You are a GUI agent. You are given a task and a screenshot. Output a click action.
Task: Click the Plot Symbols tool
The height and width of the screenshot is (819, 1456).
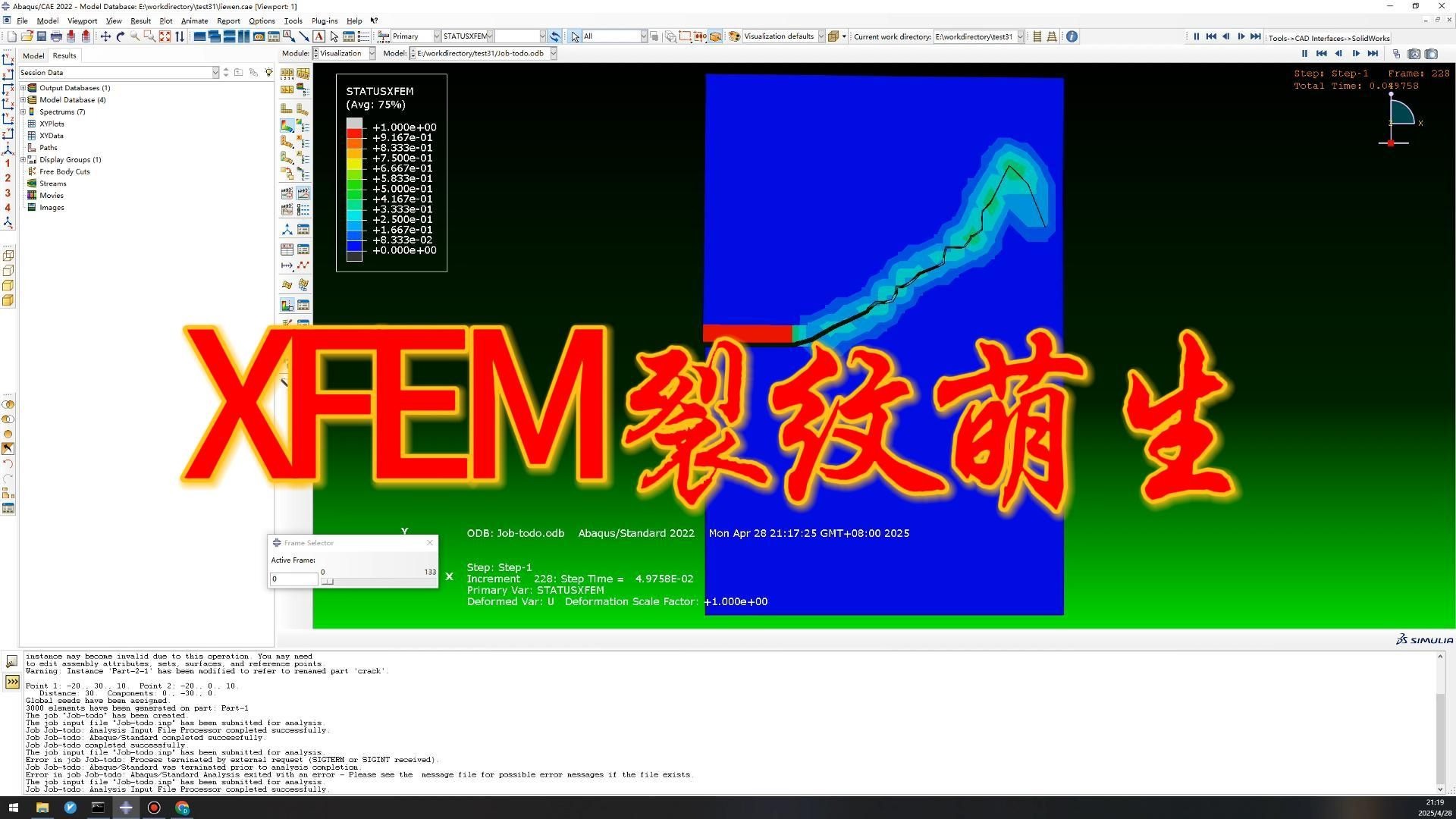287,142
